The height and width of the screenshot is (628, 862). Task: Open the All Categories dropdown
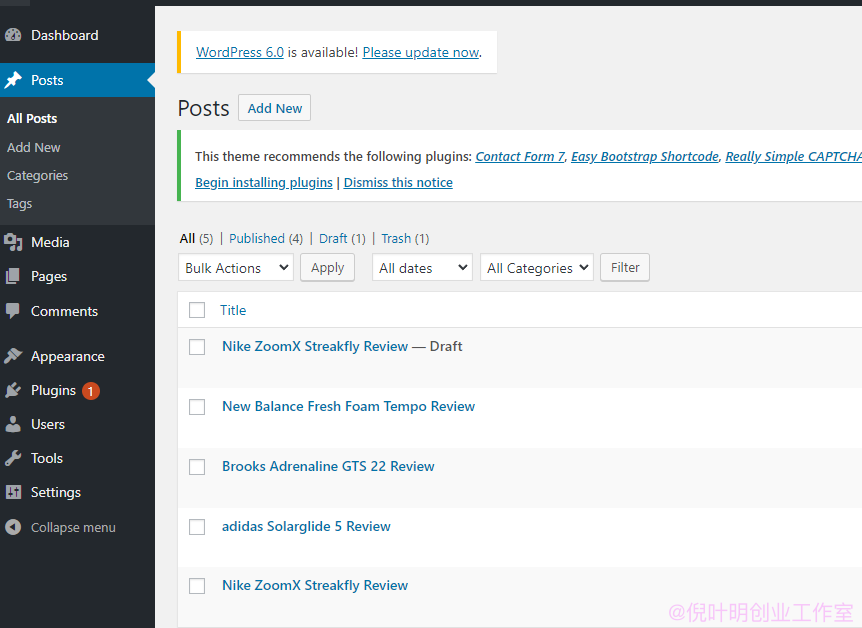537,268
